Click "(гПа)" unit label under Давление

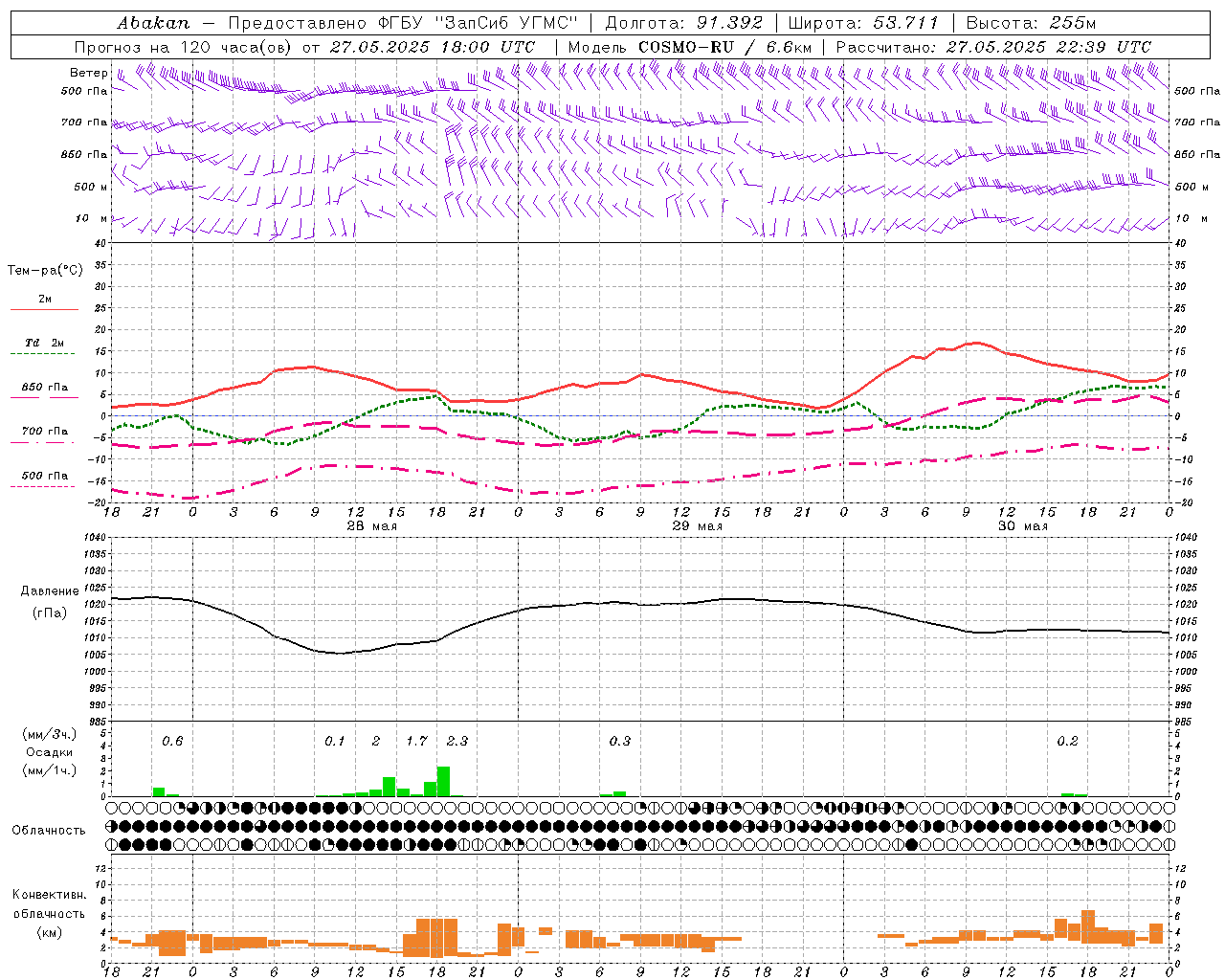50,613
